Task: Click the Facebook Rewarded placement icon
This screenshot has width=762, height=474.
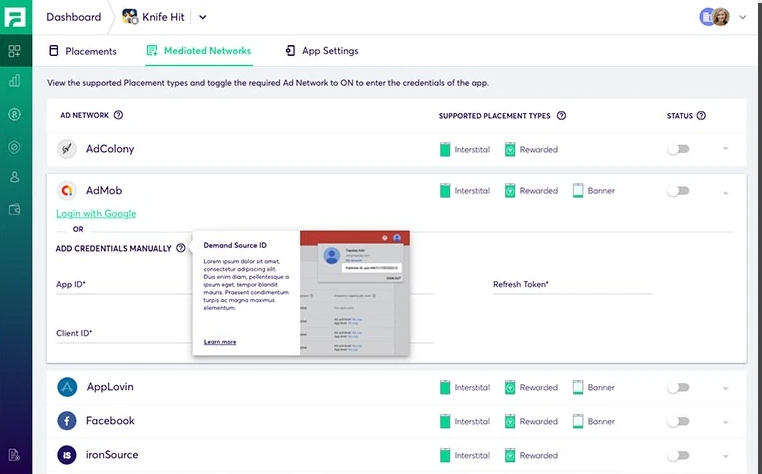Action: point(510,421)
